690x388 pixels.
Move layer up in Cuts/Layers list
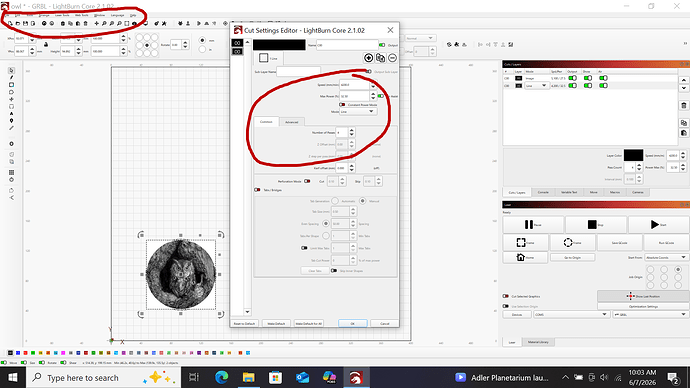tap(683, 80)
